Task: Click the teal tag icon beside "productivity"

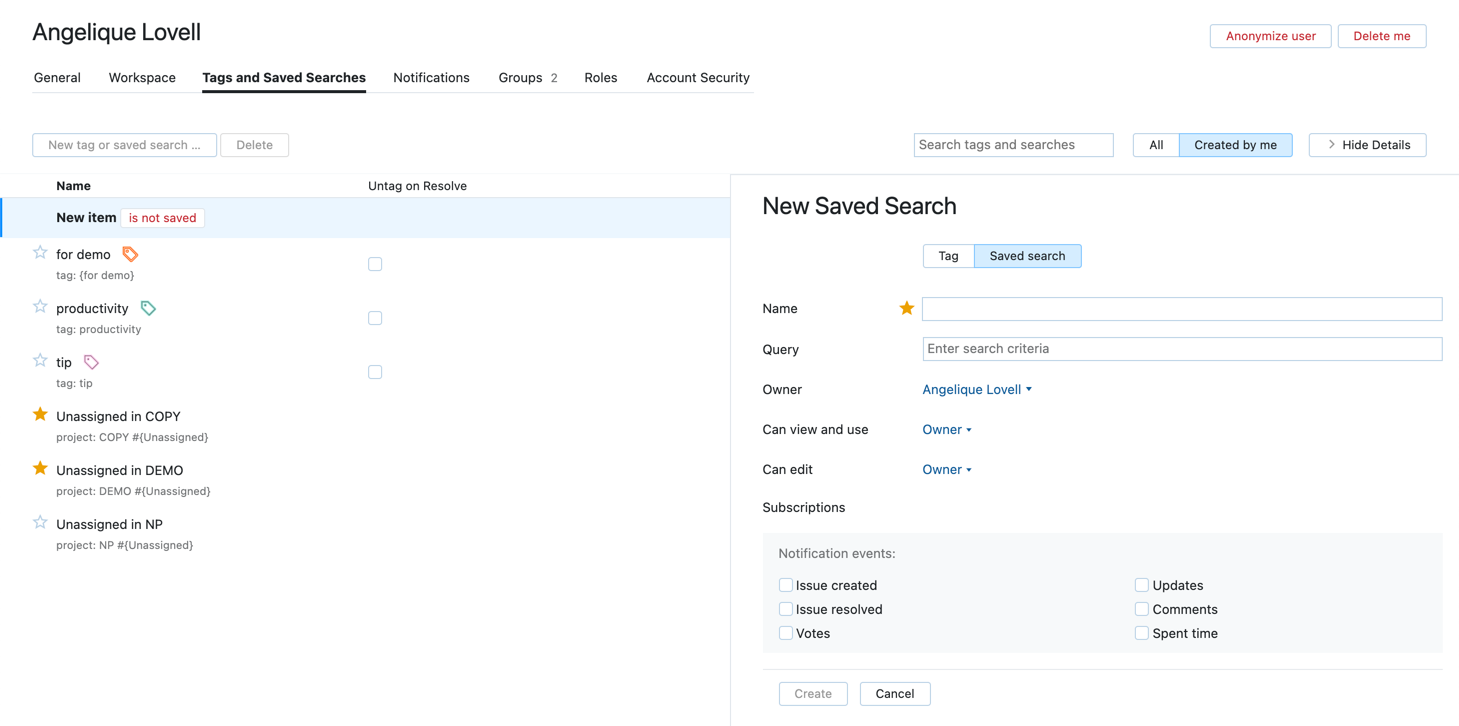Action: 147,308
